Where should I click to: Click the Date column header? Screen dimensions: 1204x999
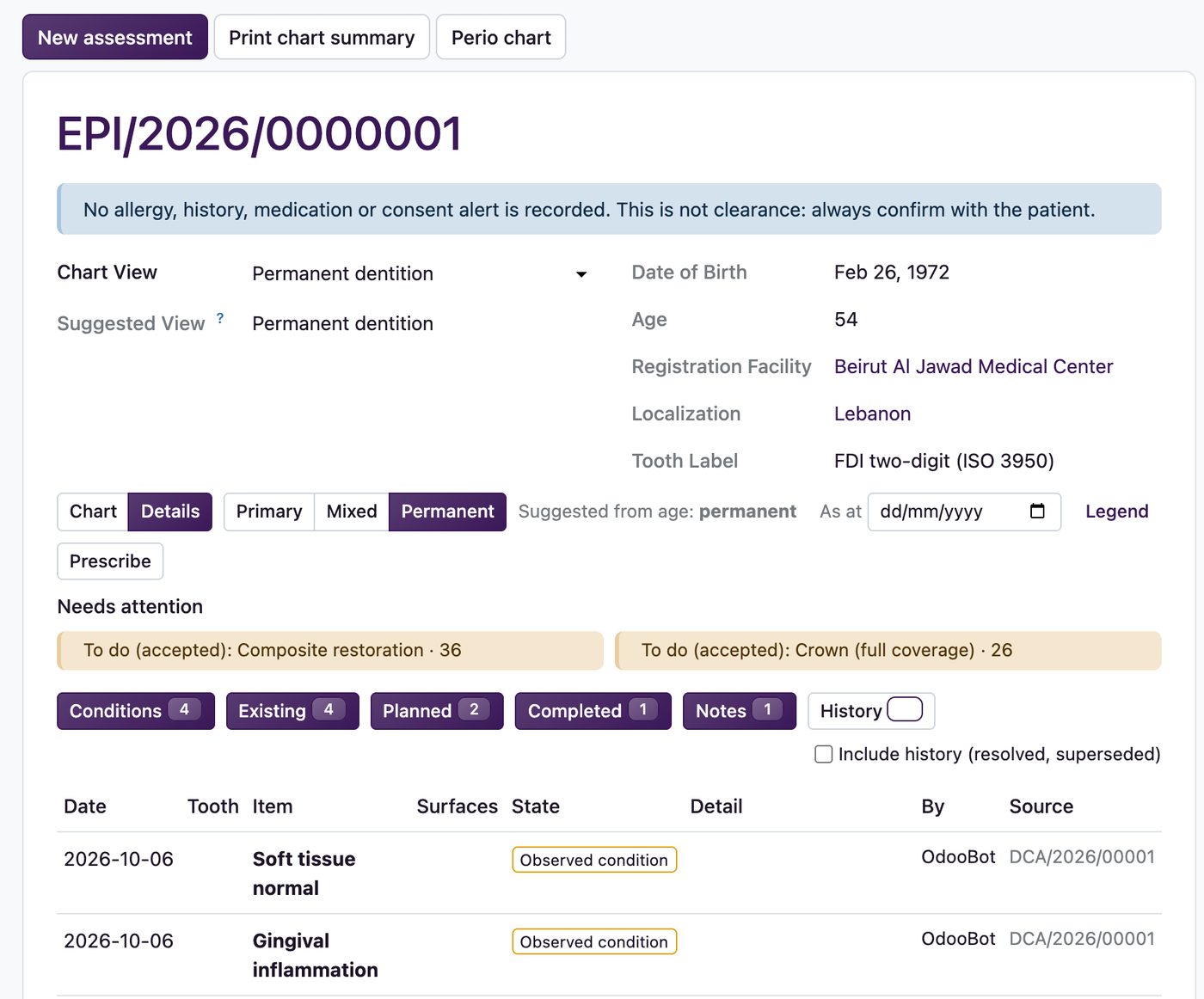85,806
